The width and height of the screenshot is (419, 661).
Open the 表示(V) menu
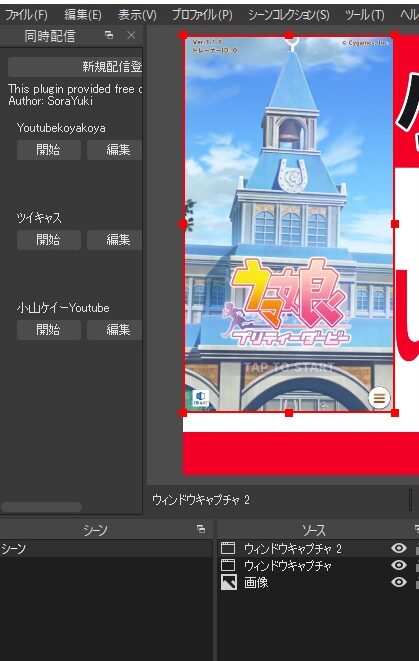coord(137,15)
